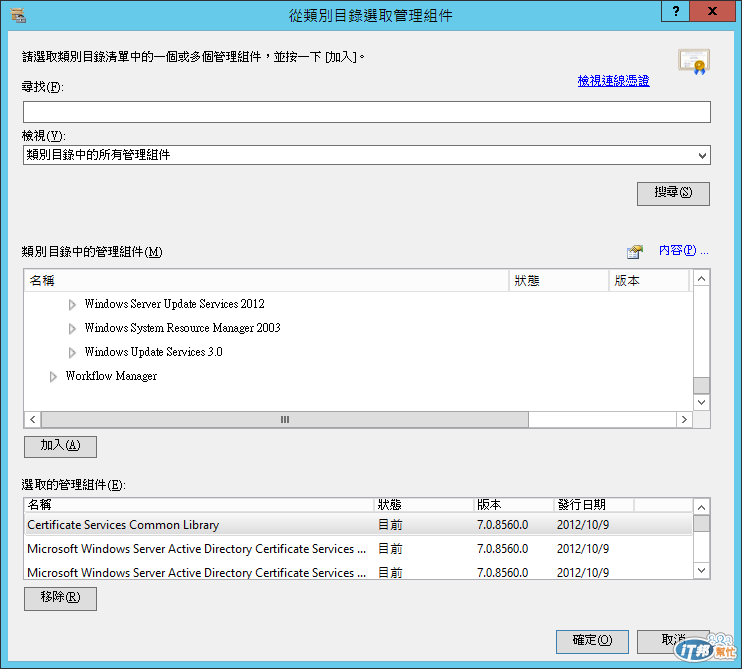
Task: Open the 檢視(V) dropdown list
Action: pyautogui.click(x=367, y=155)
